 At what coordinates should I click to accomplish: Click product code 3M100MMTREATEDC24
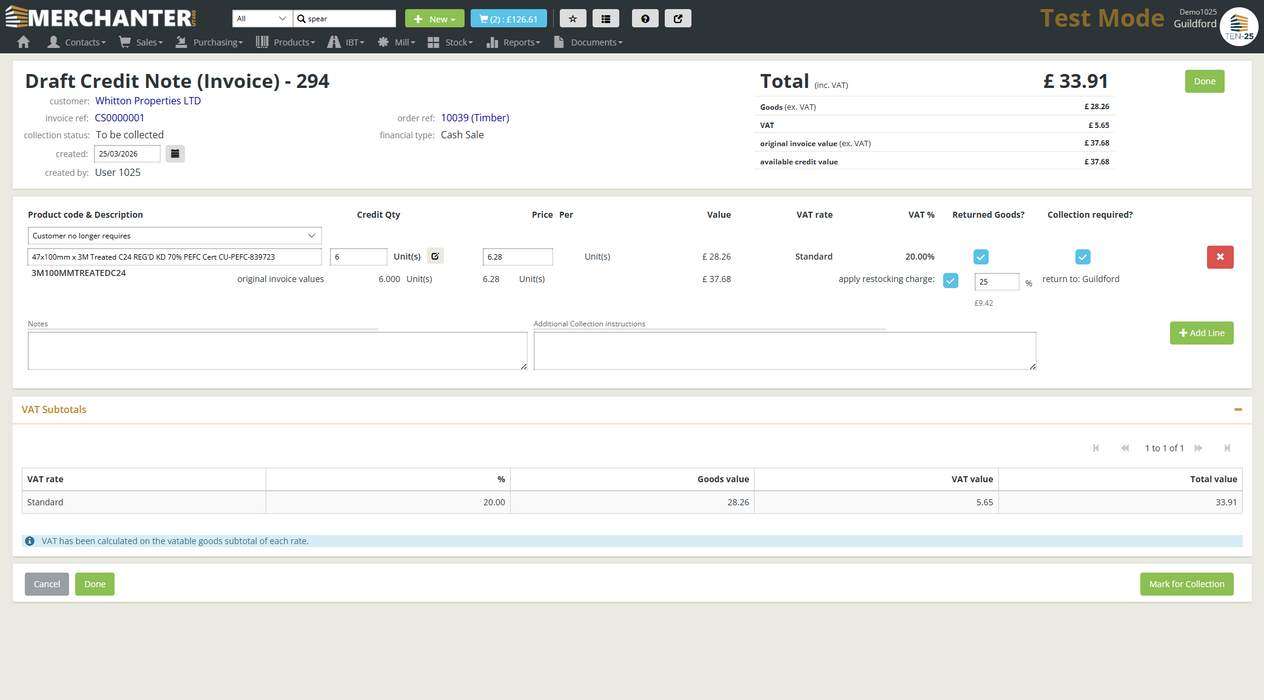(79, 273)
